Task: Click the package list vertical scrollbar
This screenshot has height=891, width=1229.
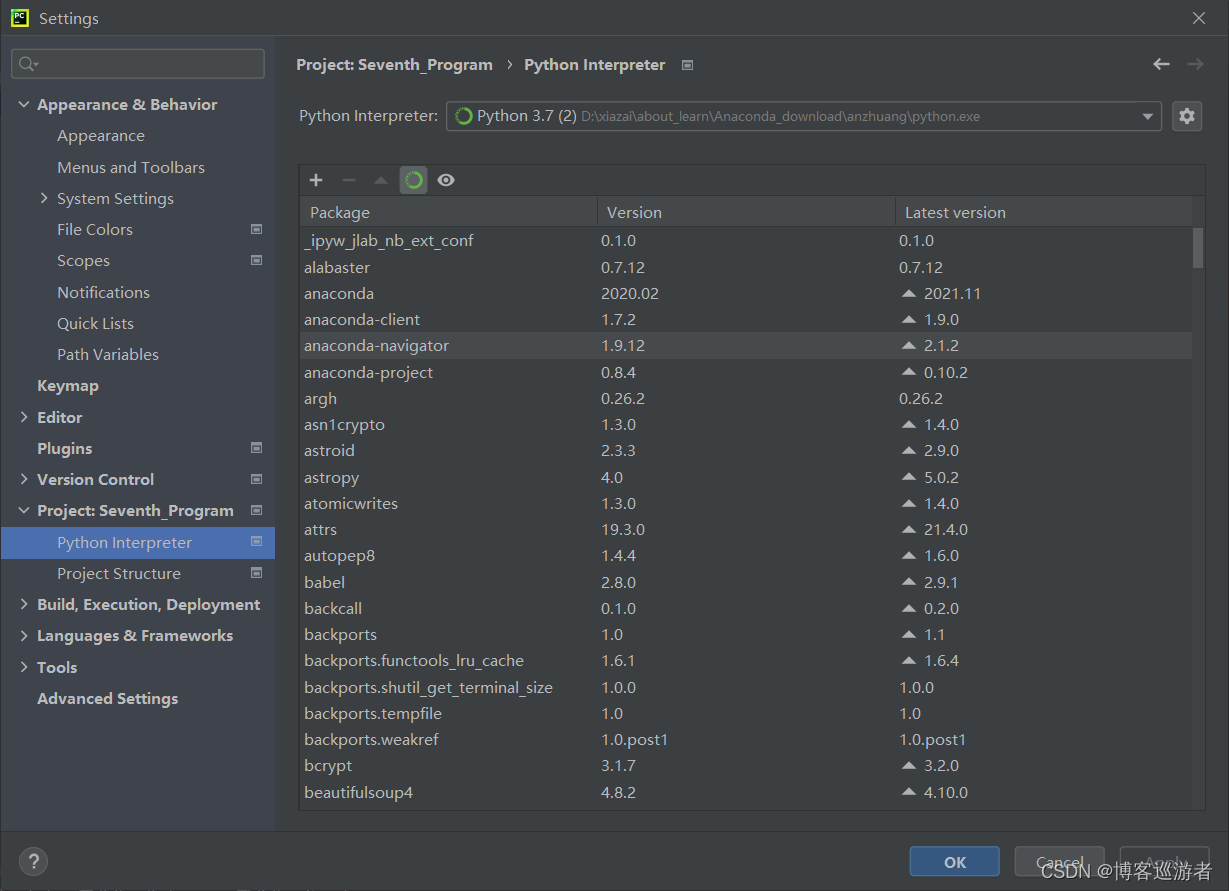Action: [1198, 248]
